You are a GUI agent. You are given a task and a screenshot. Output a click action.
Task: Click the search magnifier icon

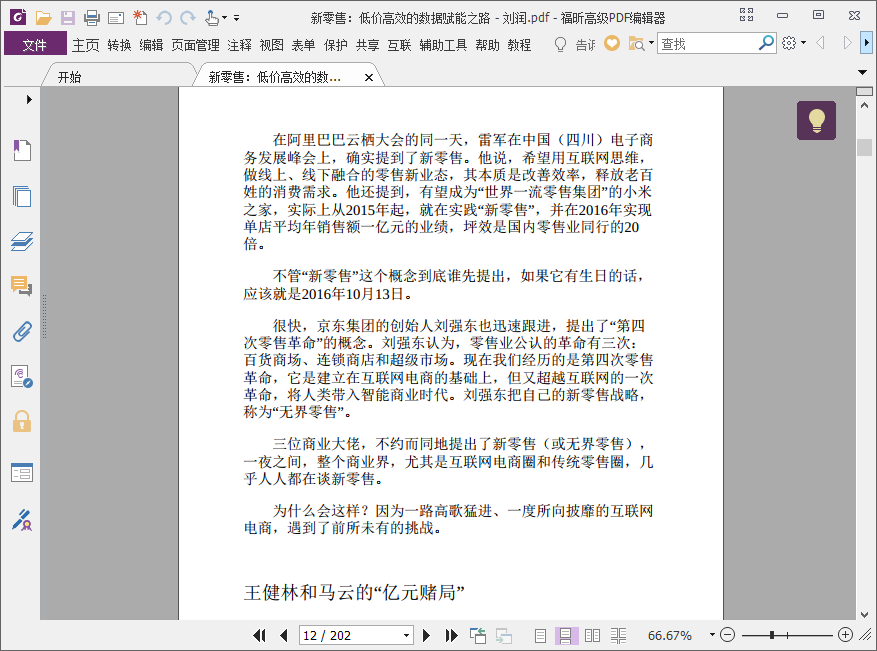coord(766,43)
